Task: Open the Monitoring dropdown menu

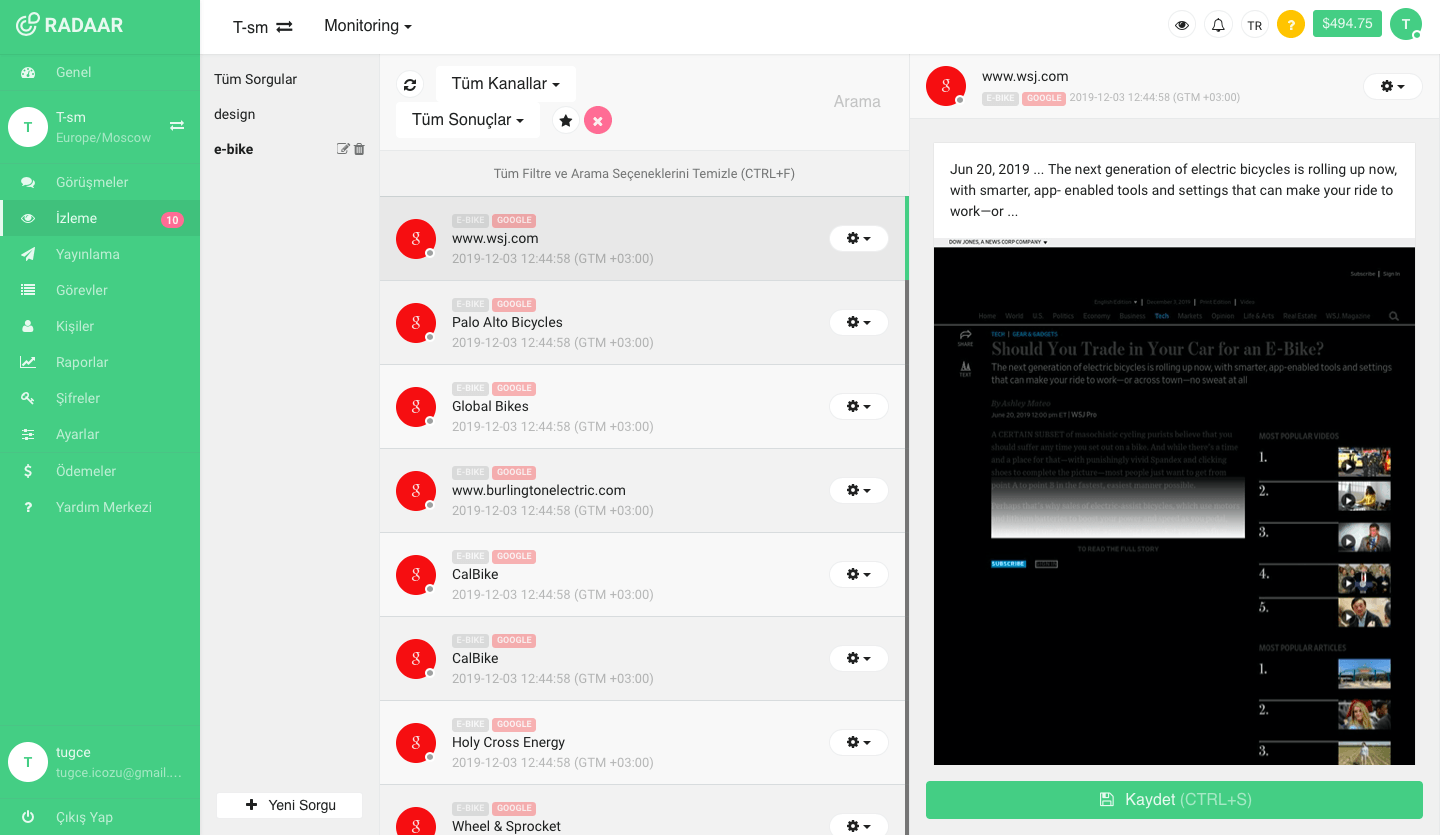Action: pos(367,26)
